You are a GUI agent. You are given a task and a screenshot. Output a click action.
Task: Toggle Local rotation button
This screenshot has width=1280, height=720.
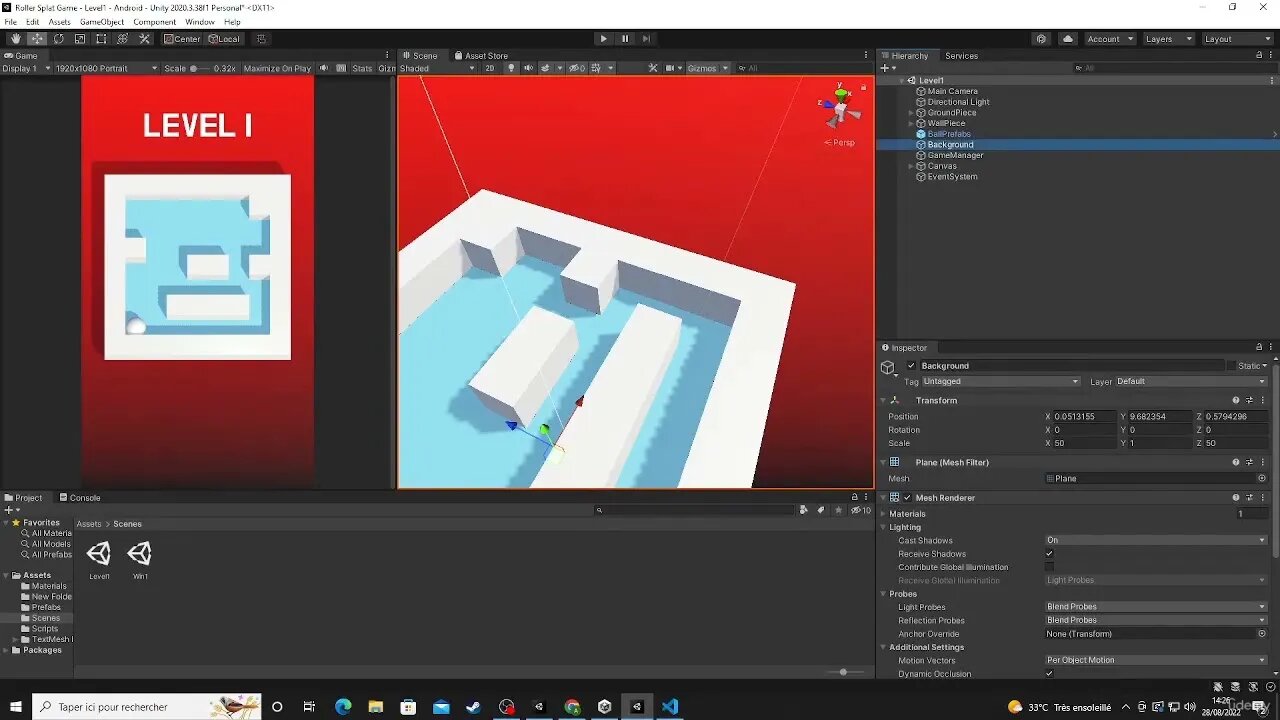[x=224, y=39]
